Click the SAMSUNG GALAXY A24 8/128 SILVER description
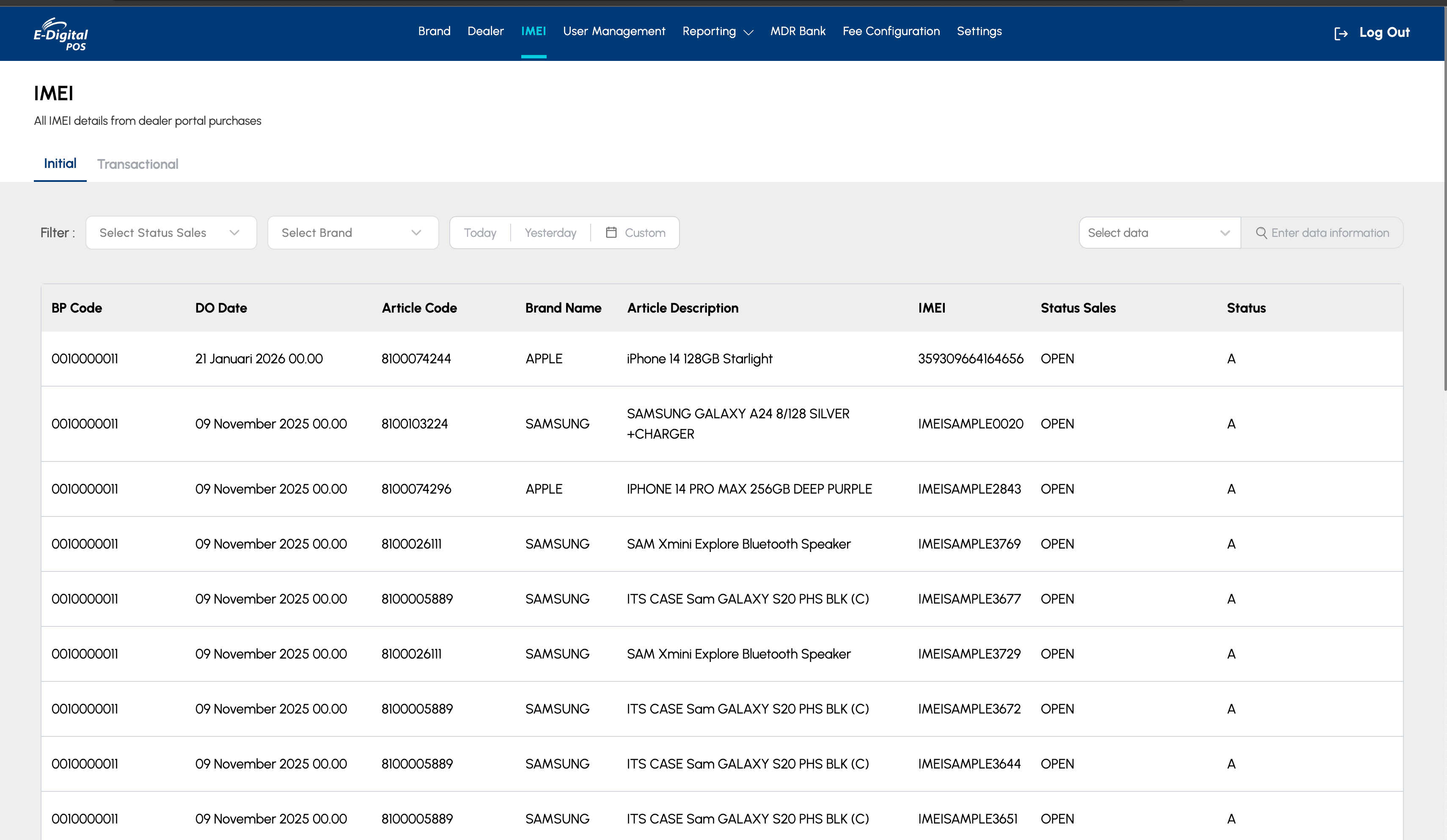Viewport: 1447px width, 840px height. click(x=738, y=424)
